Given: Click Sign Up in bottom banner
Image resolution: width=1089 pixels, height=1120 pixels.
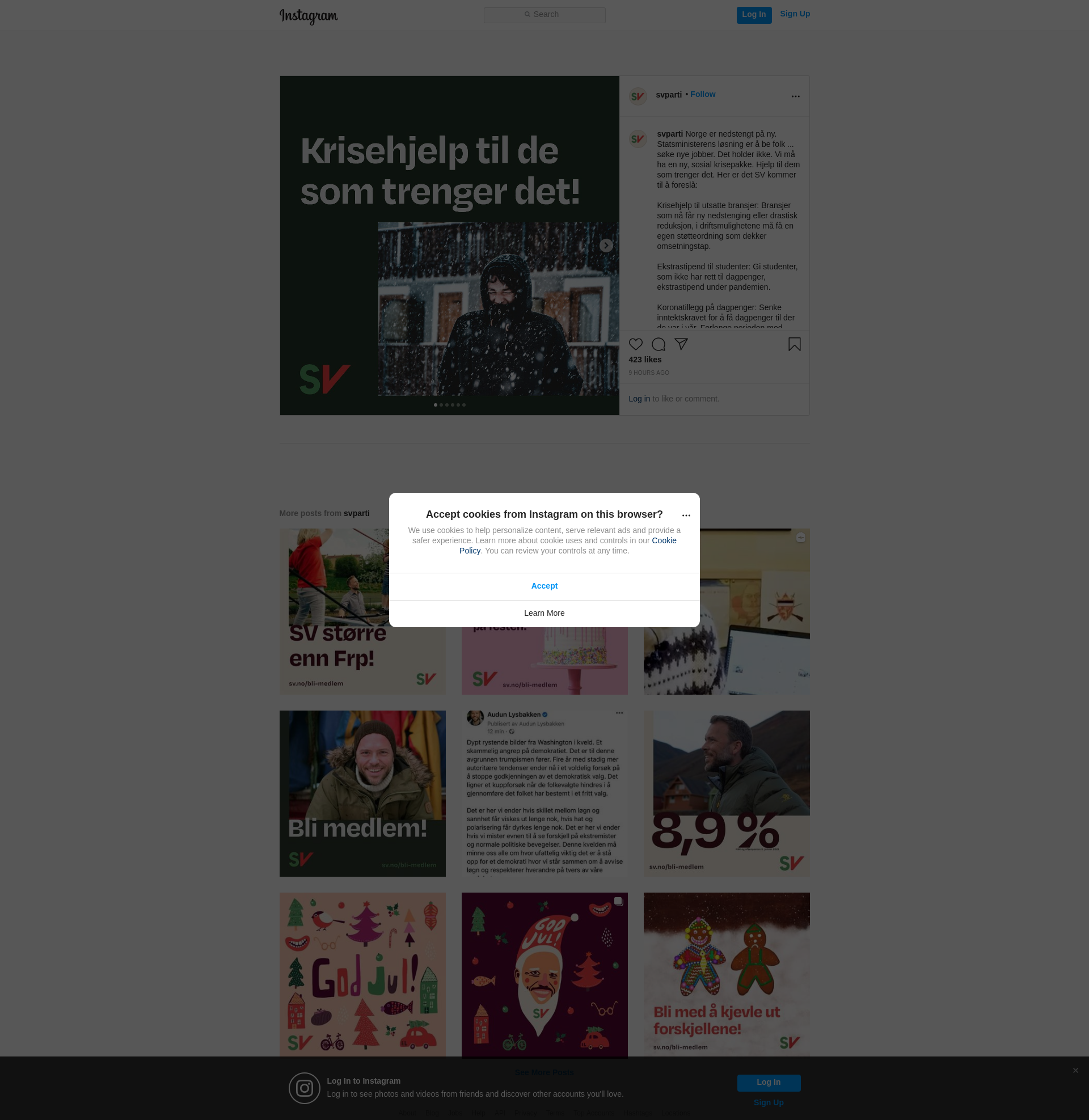Looking at the screenshot, I should (768, 1103).
